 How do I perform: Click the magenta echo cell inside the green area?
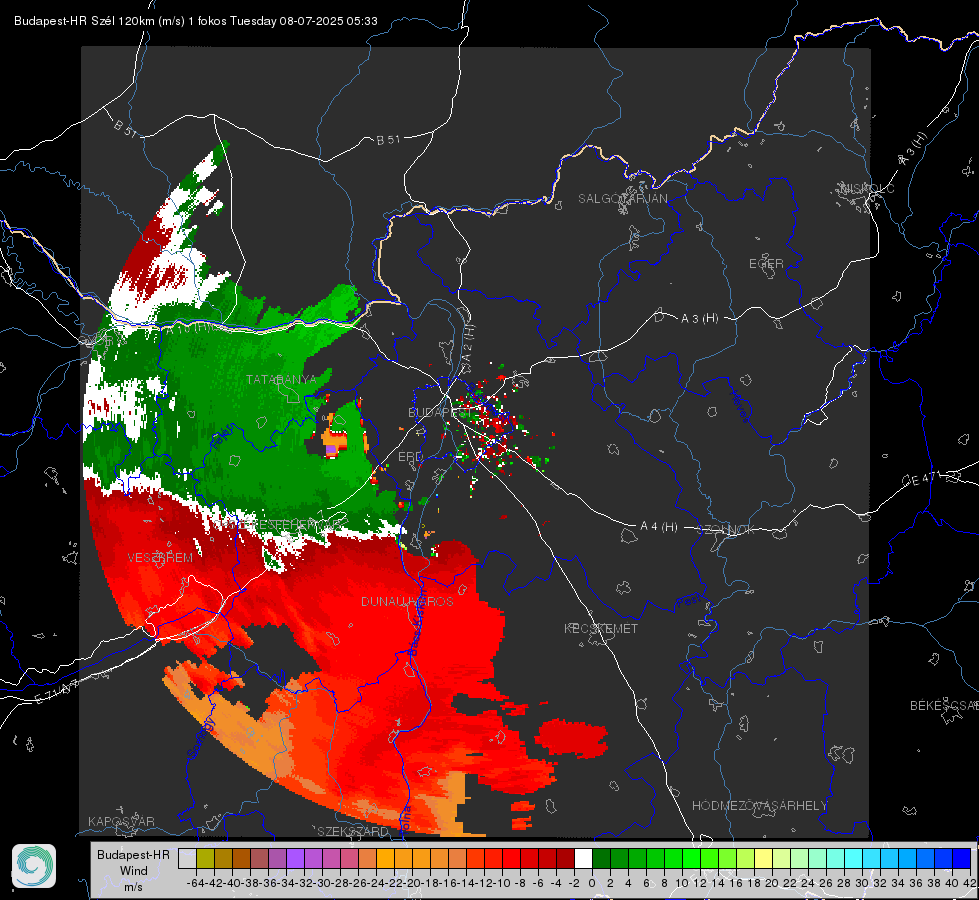pyautogui.click(x=332, y=449)
